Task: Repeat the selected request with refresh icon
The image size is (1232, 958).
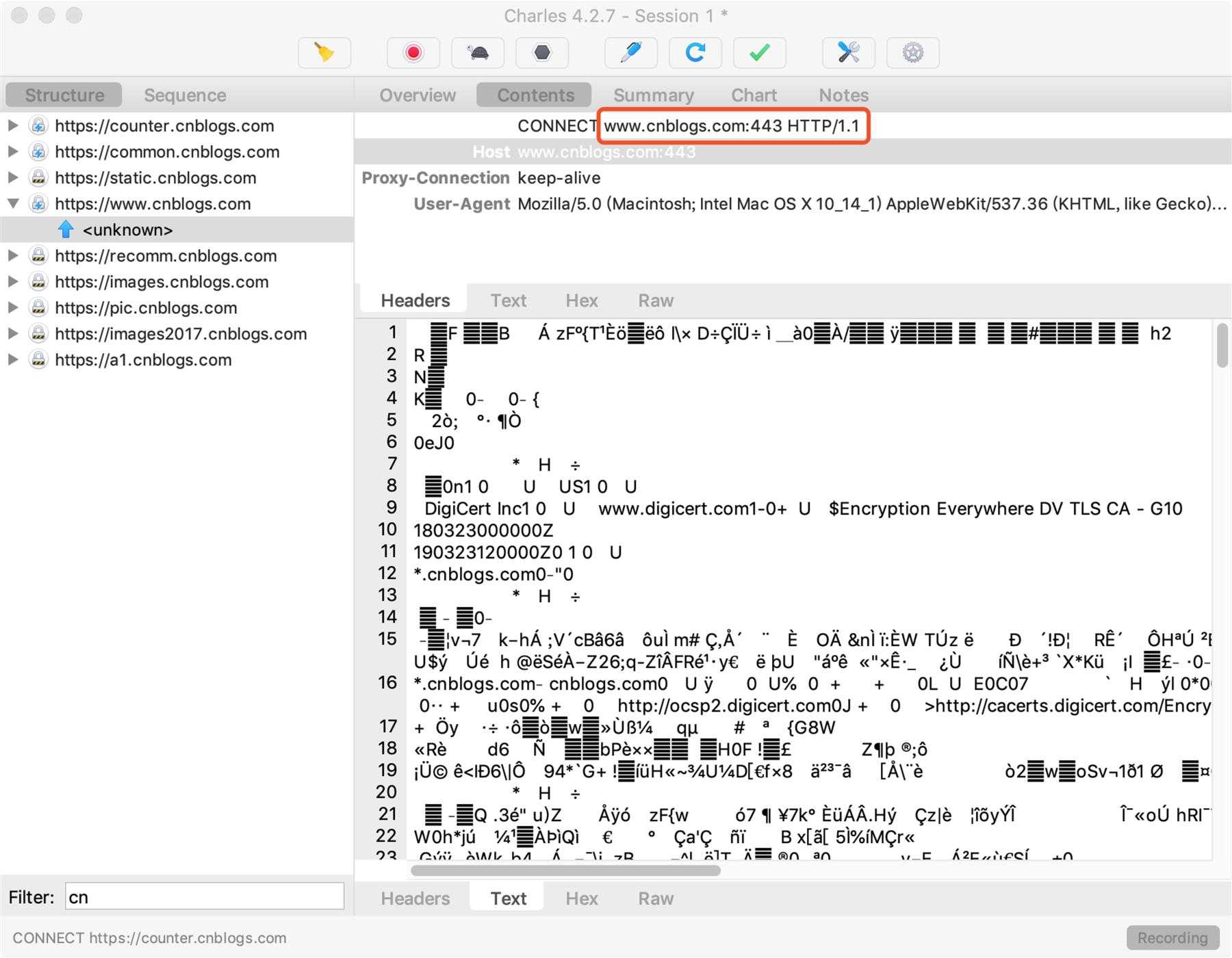Action: pos(695,53)
